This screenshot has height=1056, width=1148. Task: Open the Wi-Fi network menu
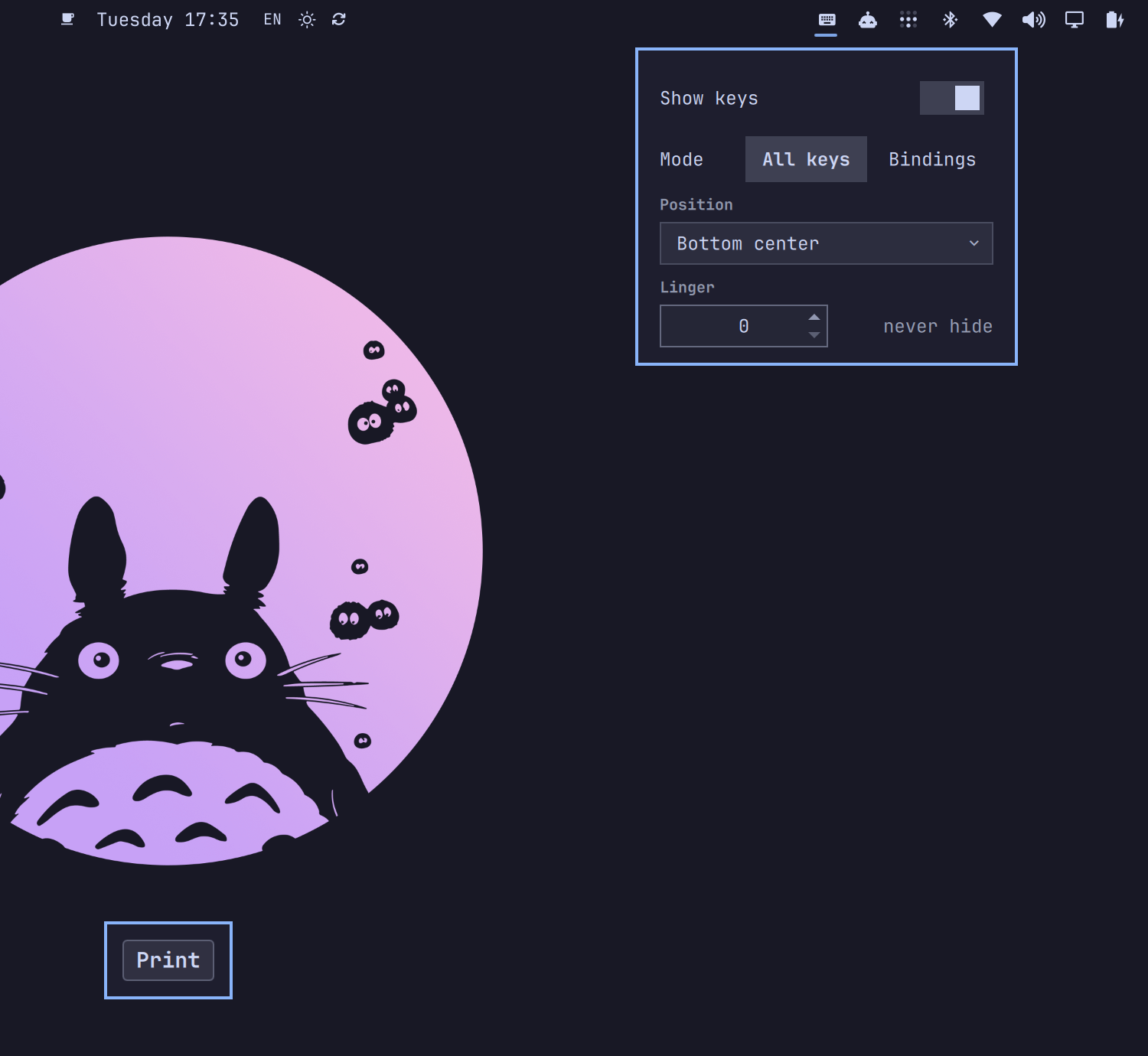point(992,20)
